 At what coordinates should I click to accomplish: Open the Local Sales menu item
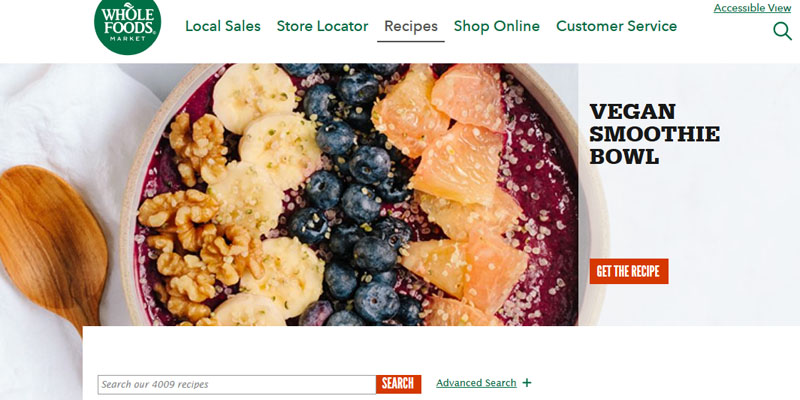(x=223, y=26)
